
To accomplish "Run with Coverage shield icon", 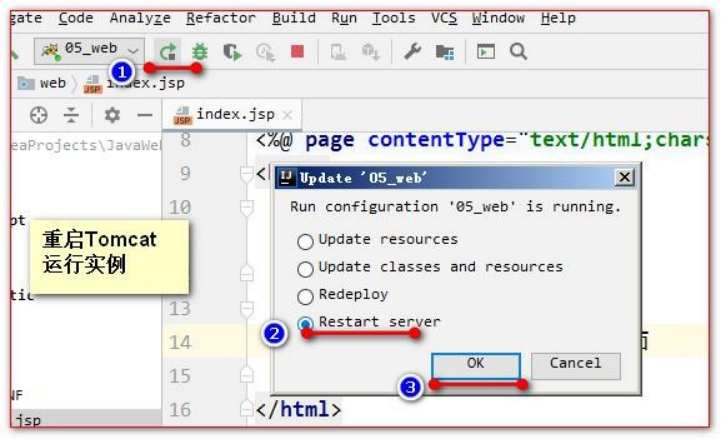I will pyautogui.click(x=232, y=52).
